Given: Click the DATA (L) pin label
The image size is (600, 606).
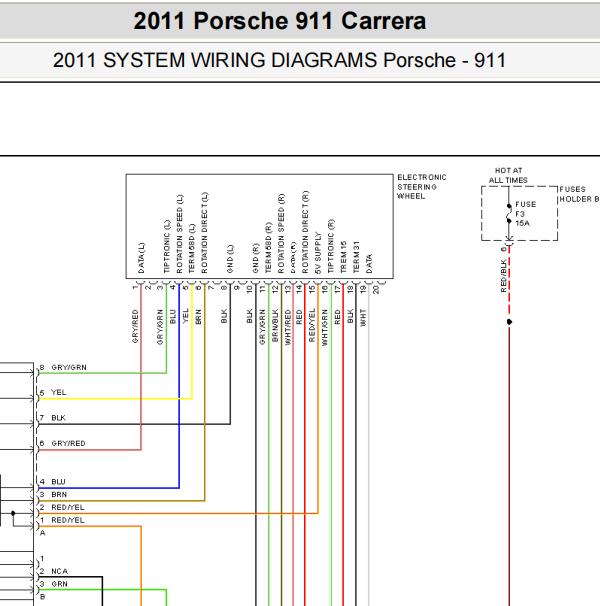Looking at the screenshot, I should click(x=141, y=258).
